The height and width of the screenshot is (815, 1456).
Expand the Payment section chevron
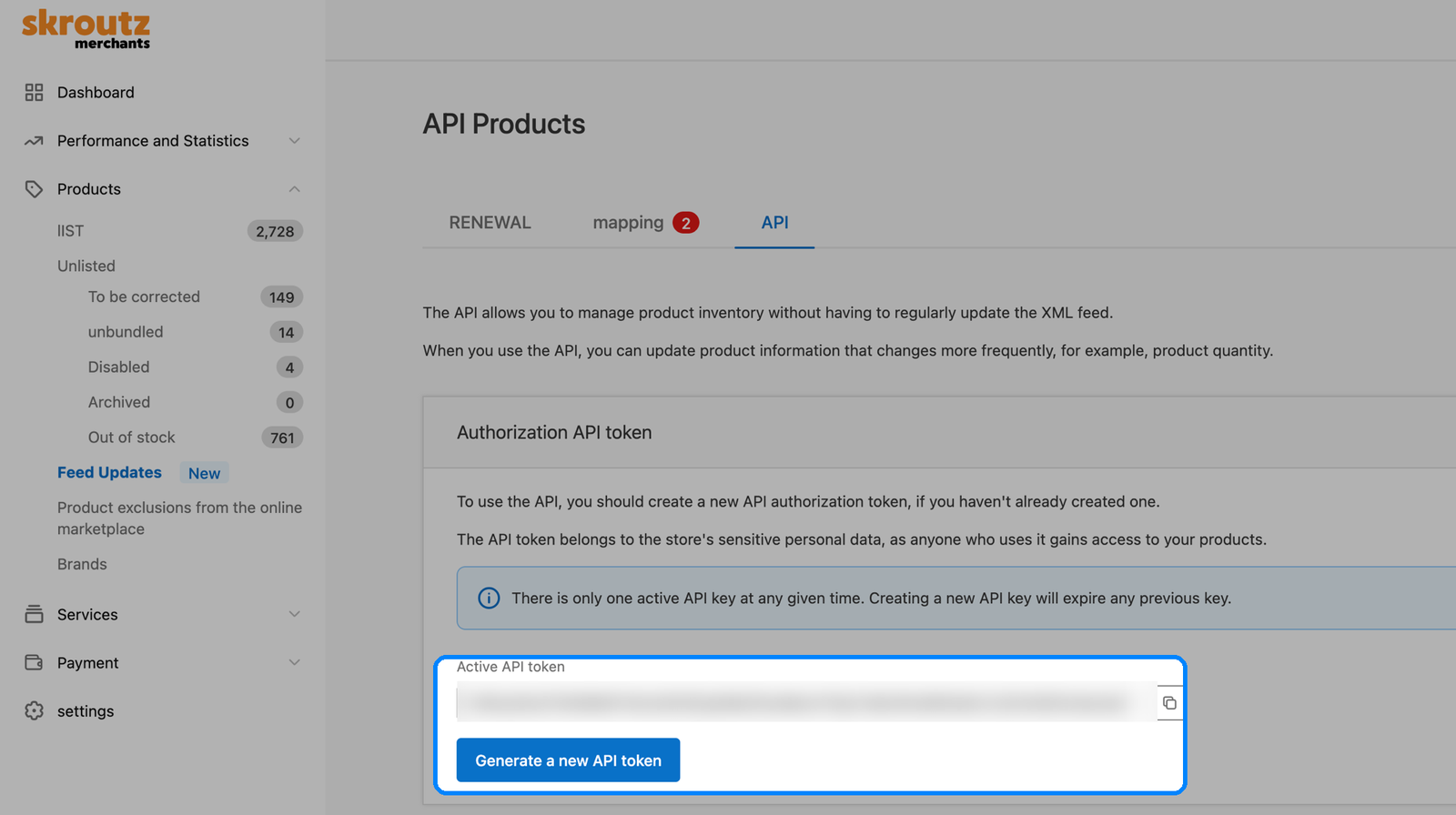tap(294, 662)
